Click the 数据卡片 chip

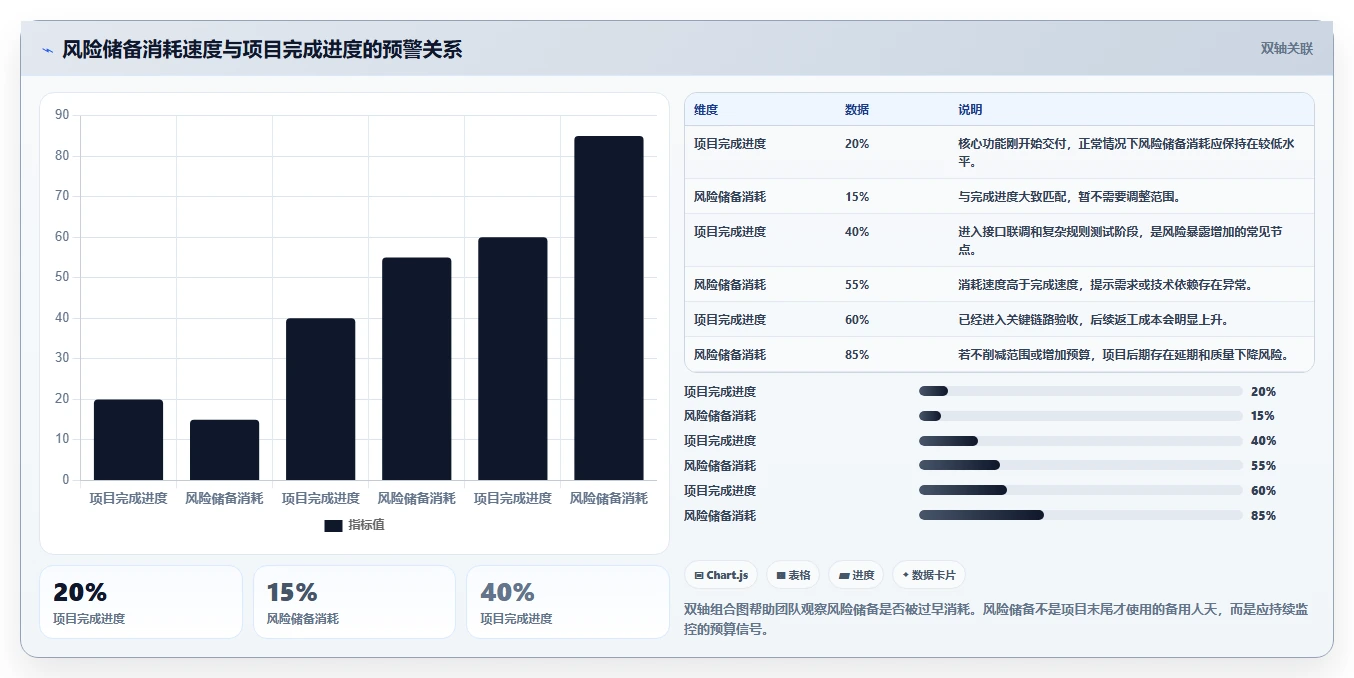pyautogui.click(x=929, y=575)
